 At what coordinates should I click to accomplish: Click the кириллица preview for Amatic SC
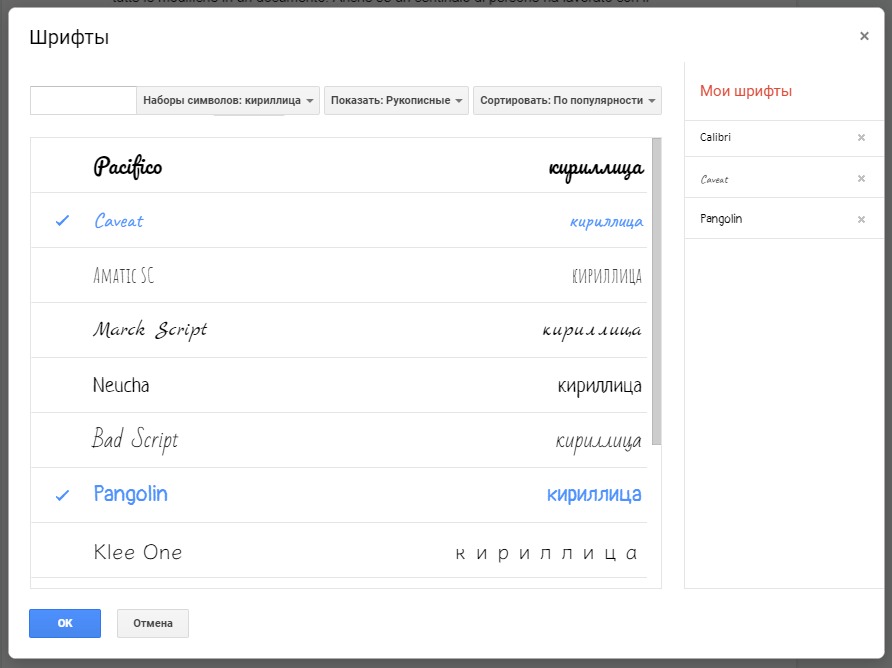tap(607, 276)
